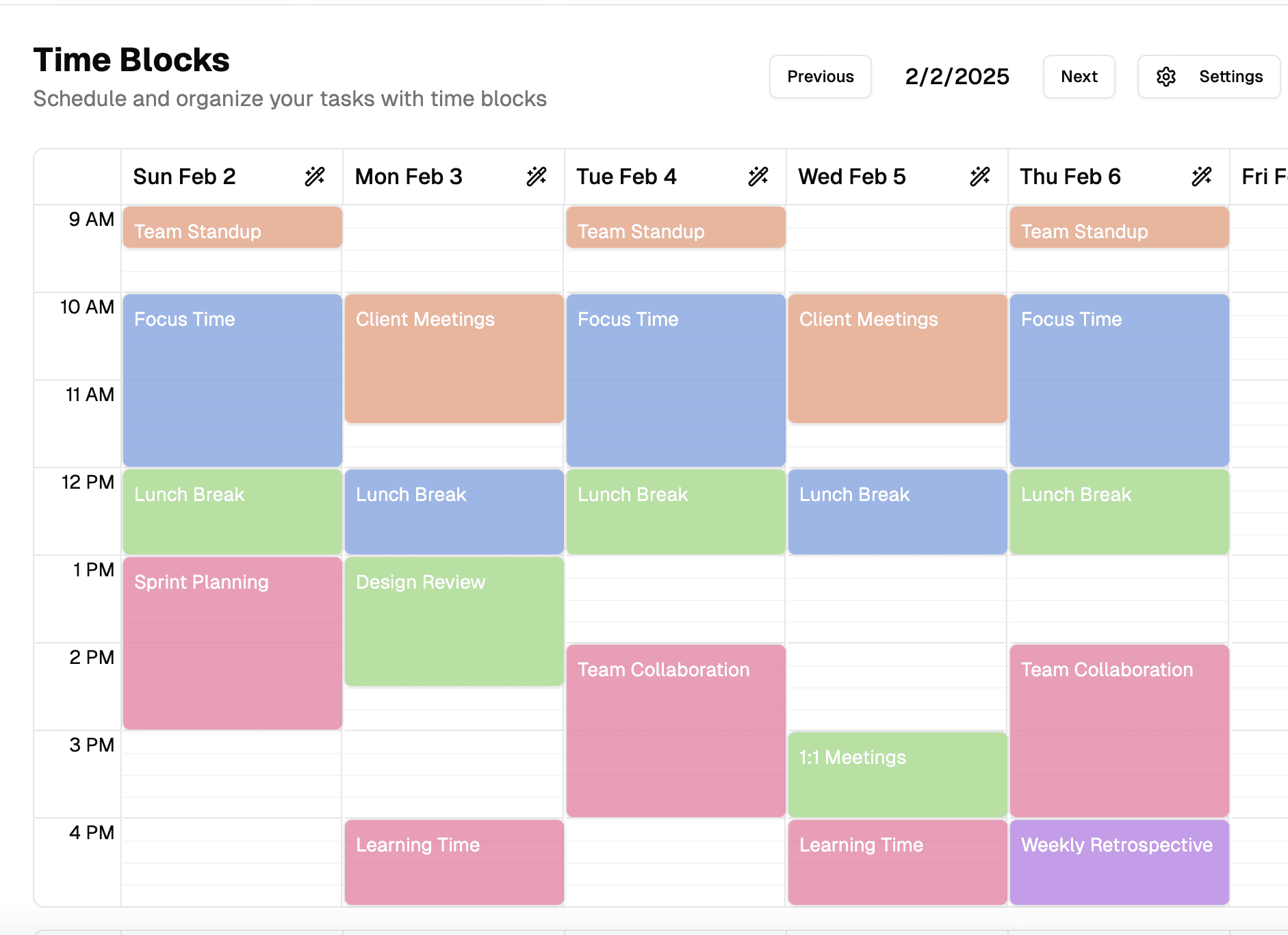Click the magic wand icon for Wed Feb 5
1288x935 pixels.
coord(980,176)
